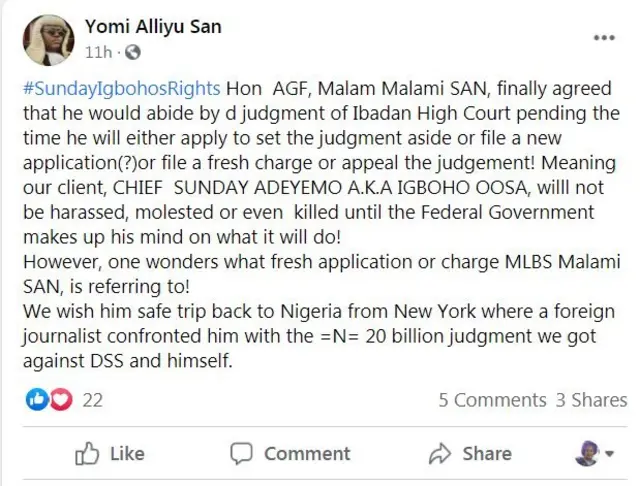Click the thumbs-up icon beside Like
640x486 pixels.
pyautogui.click(x=89, y=453)
